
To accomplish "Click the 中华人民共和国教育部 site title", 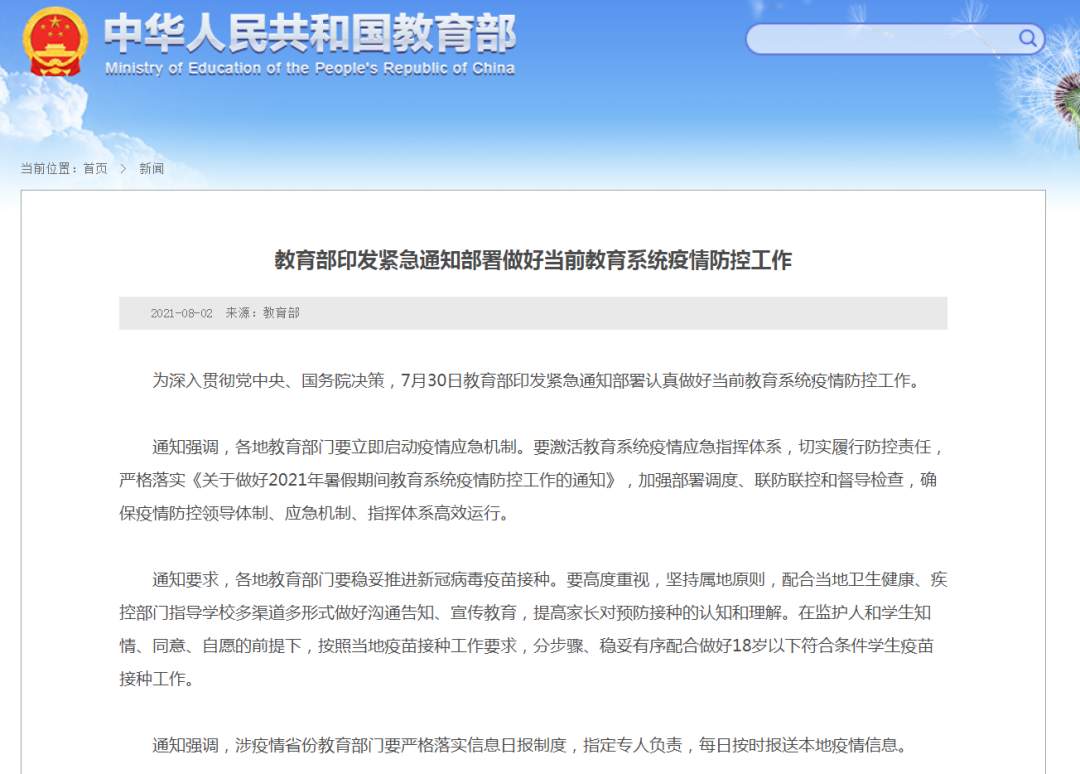I will (x=310, y=34).
